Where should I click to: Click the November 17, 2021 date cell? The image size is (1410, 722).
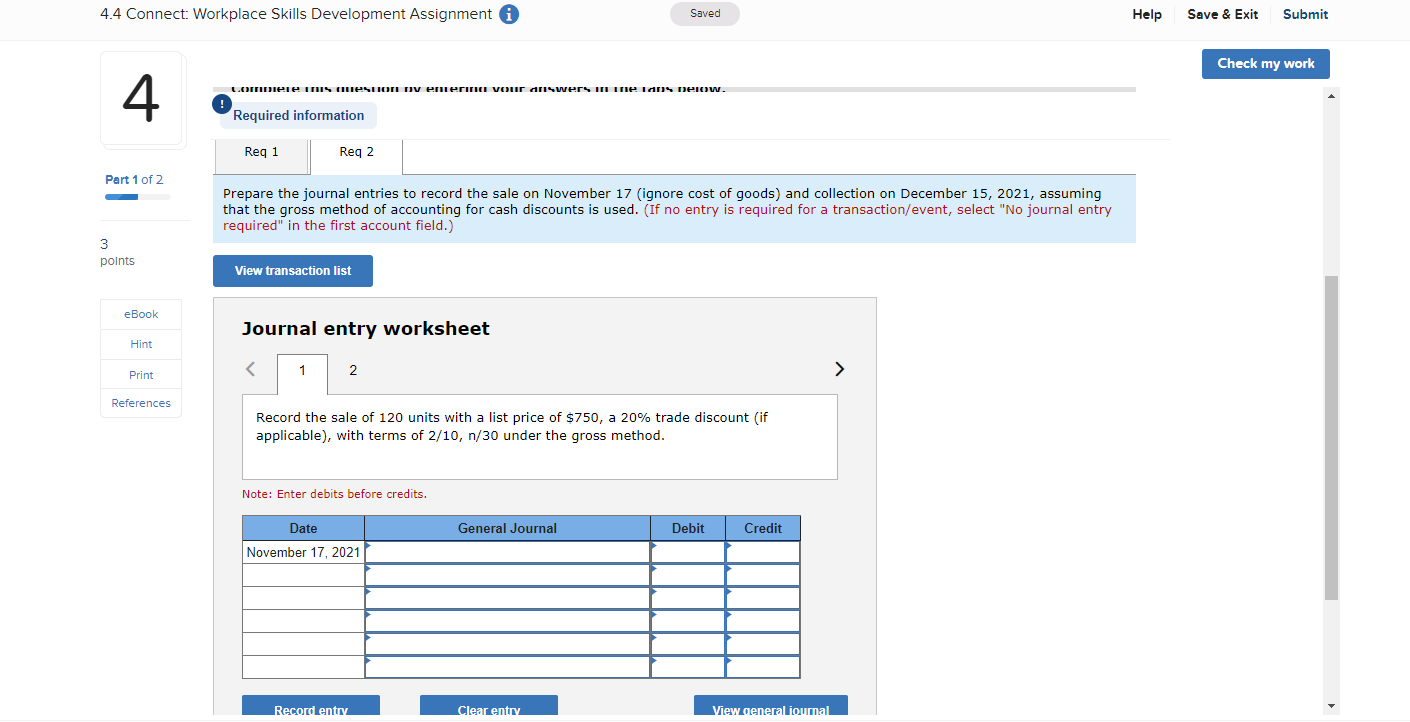click(303, 552)
